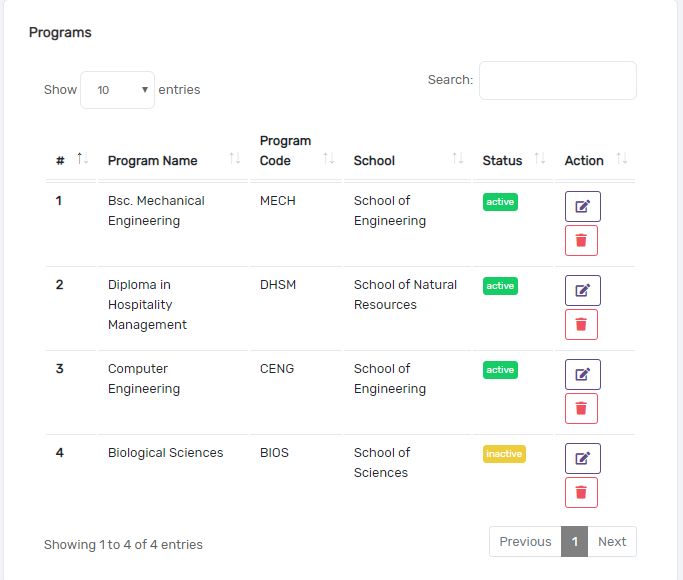Go to the Next page

click(x=612, y=542)
